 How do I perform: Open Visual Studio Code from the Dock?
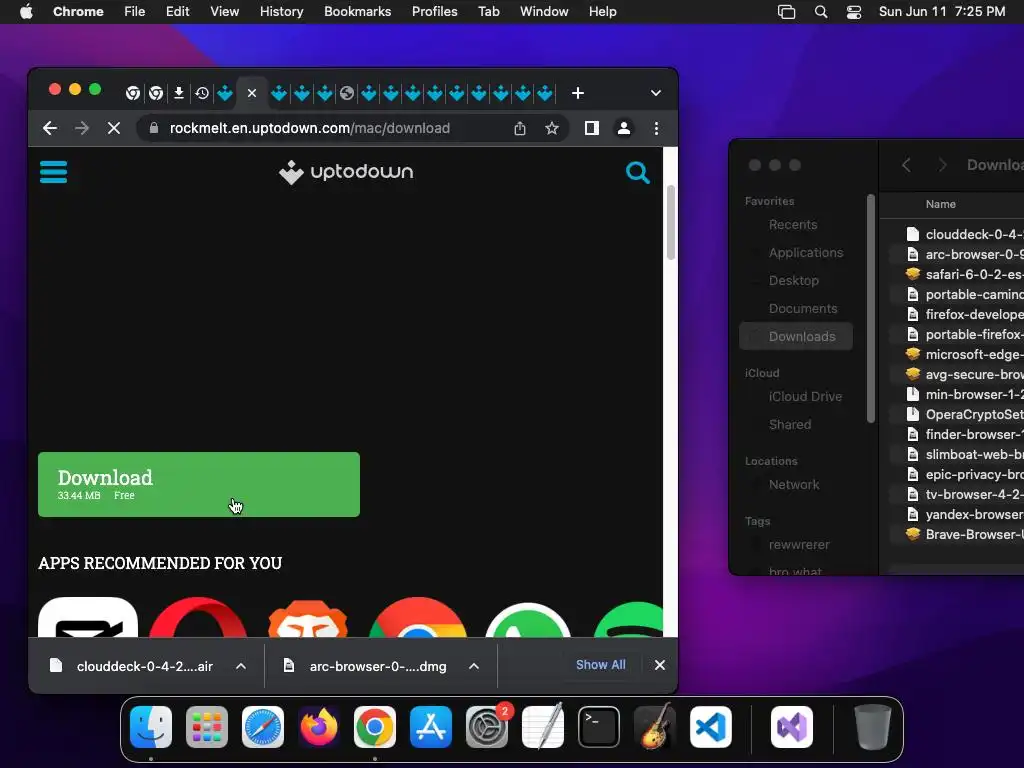tap(711, 727)
